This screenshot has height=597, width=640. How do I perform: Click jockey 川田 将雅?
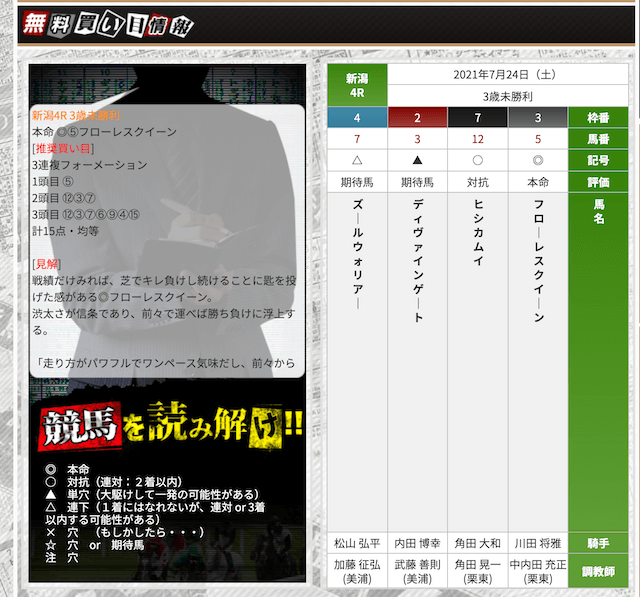click(538, 543)
